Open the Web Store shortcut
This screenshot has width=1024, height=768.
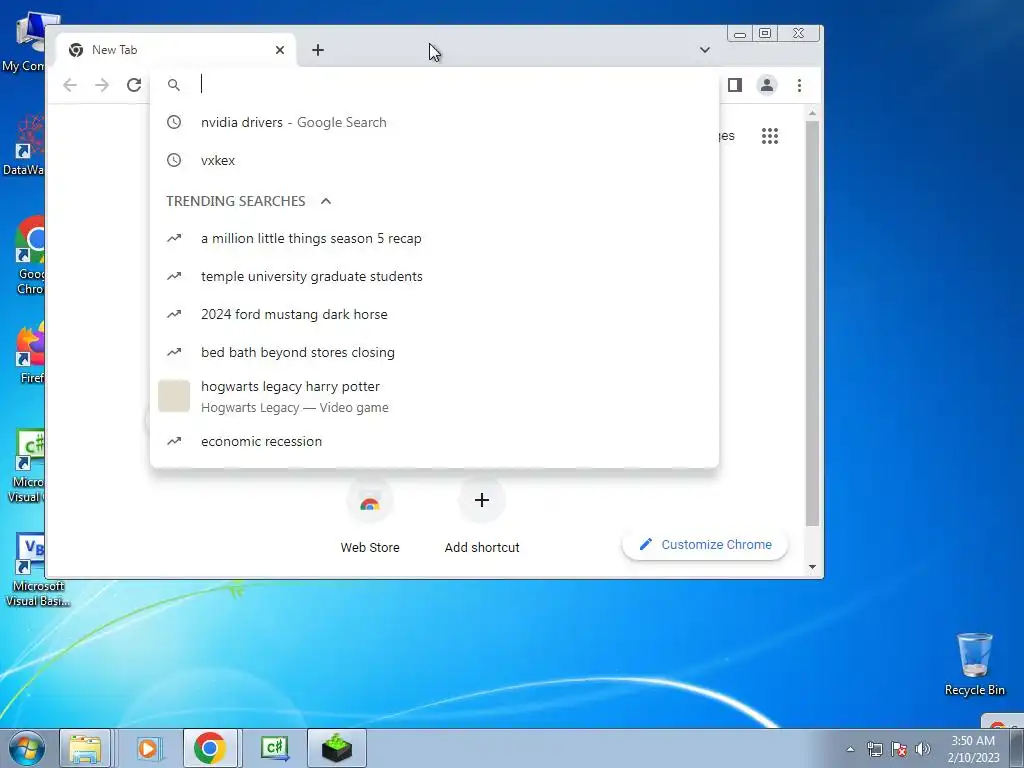coord(370,516)
